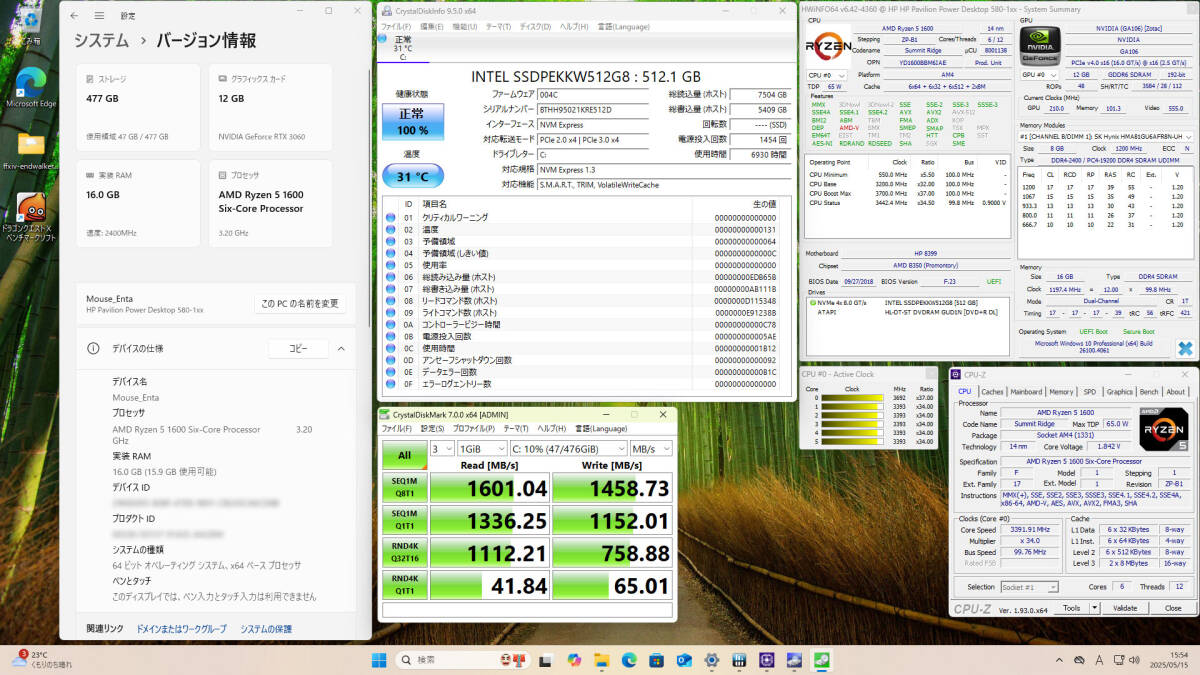Collapse the デバイスの仕様 section chevron
1200x675 pixels.
(x=341, y=348)
